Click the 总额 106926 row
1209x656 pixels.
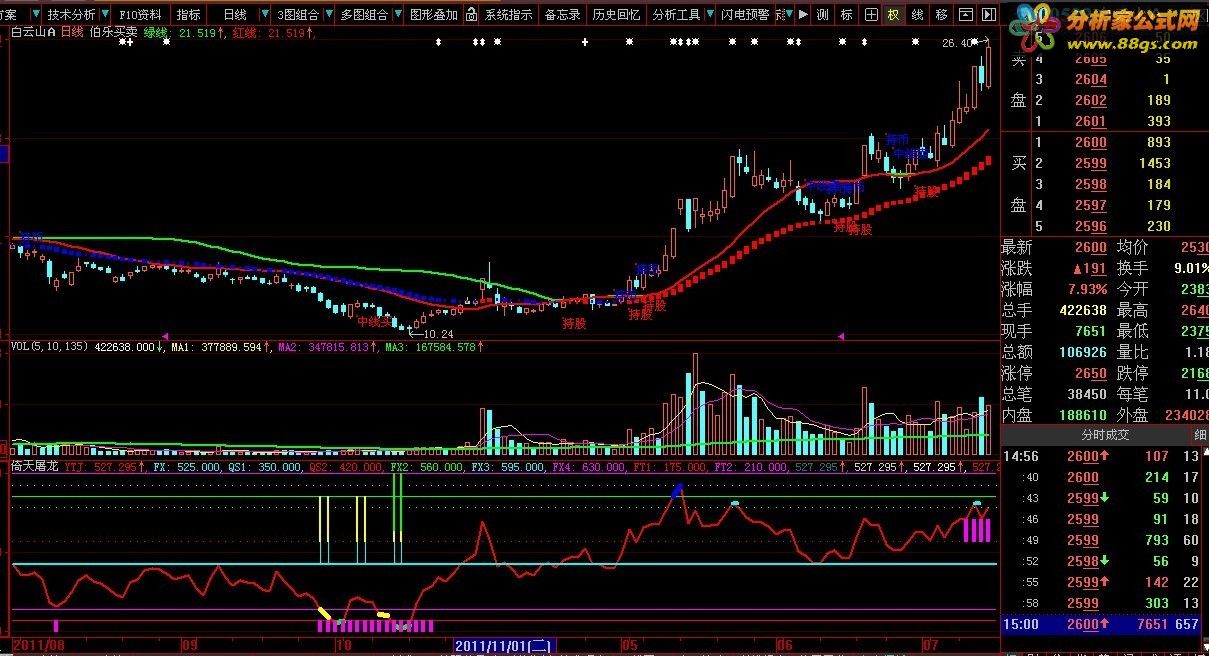click(x=1054, y=352)
